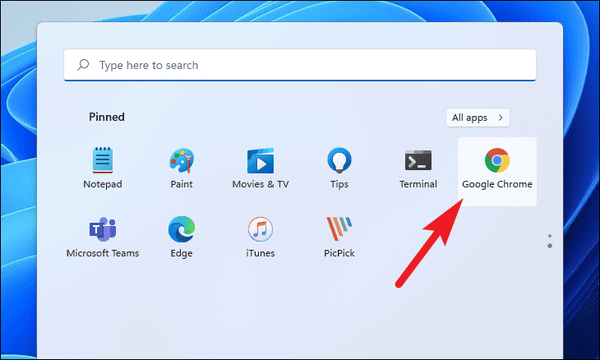Launch iTunes

pos(260,237)
